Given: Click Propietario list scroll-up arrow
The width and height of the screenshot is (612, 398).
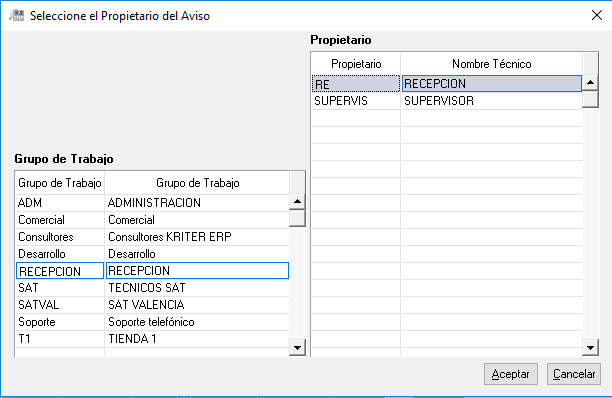Looking at the screenshot, I should click(x=590, y=82).
